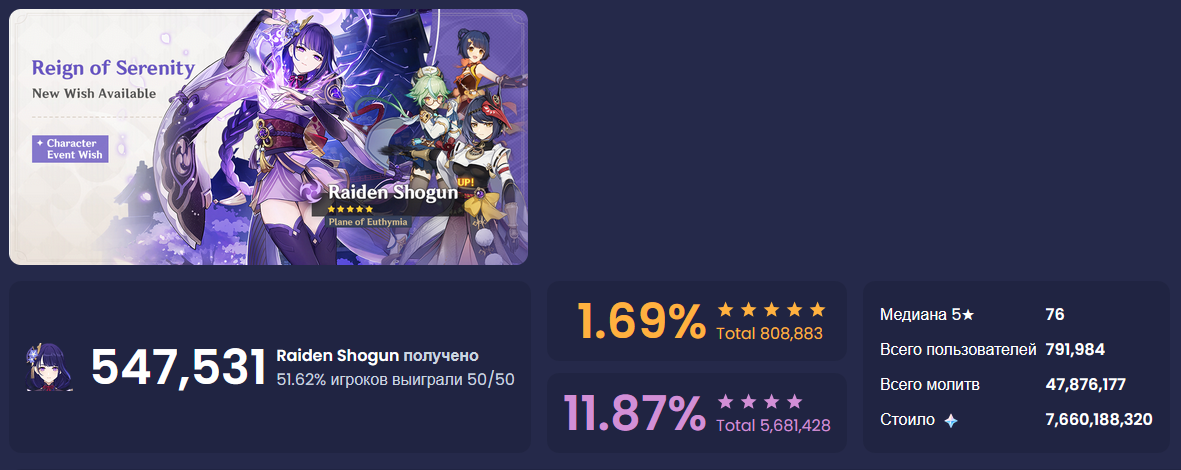This screenshot has height=470, width=1181.
Task: Click the small stars under Raiden Shogun name
Action: click(350, 209)
